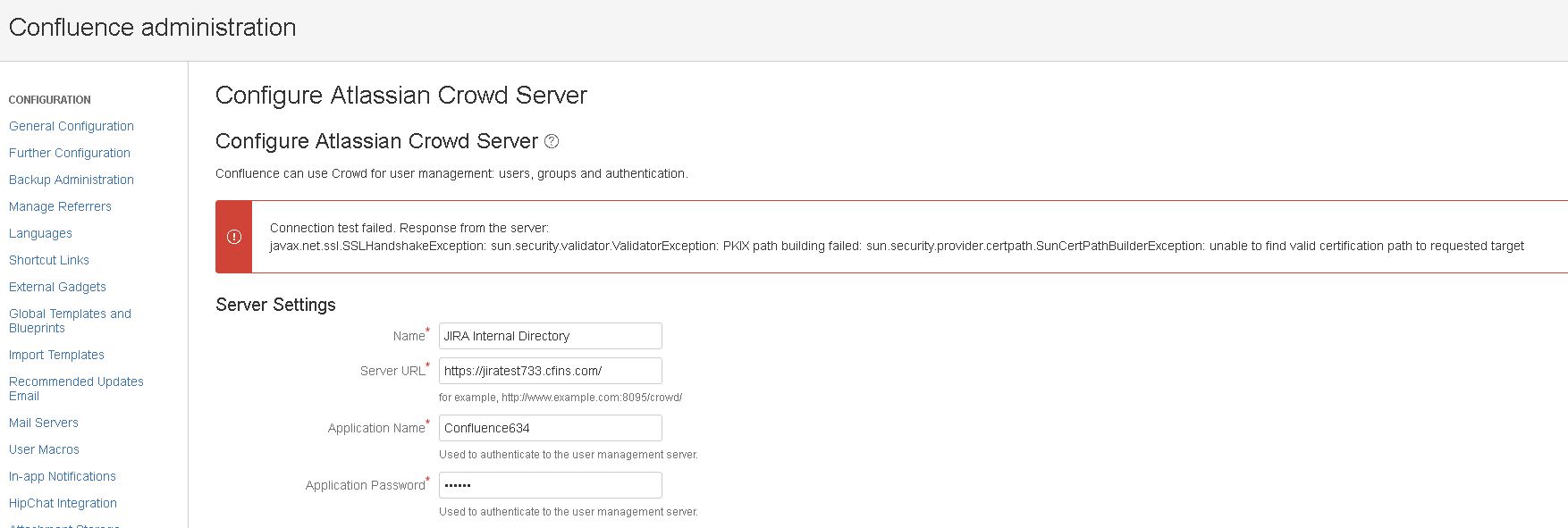This screenshot has width=1568, height=528.
Task: Click the hint text below Application Name
Action: point(569,455)
